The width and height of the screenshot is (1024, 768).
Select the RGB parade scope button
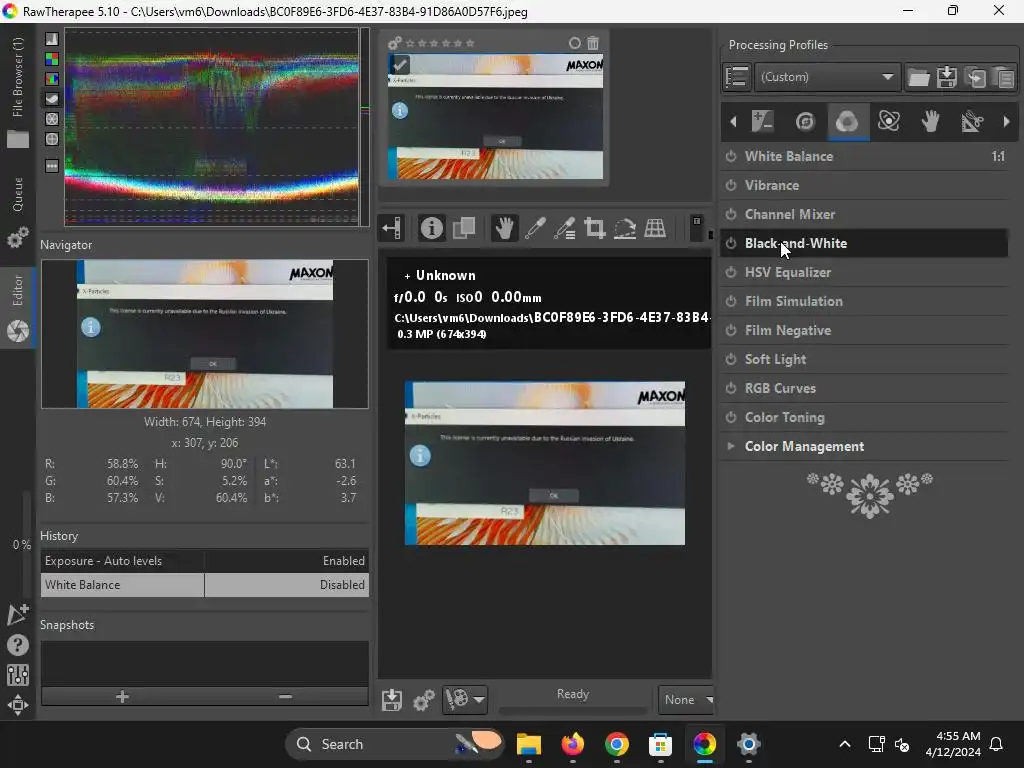pos(52,79)
